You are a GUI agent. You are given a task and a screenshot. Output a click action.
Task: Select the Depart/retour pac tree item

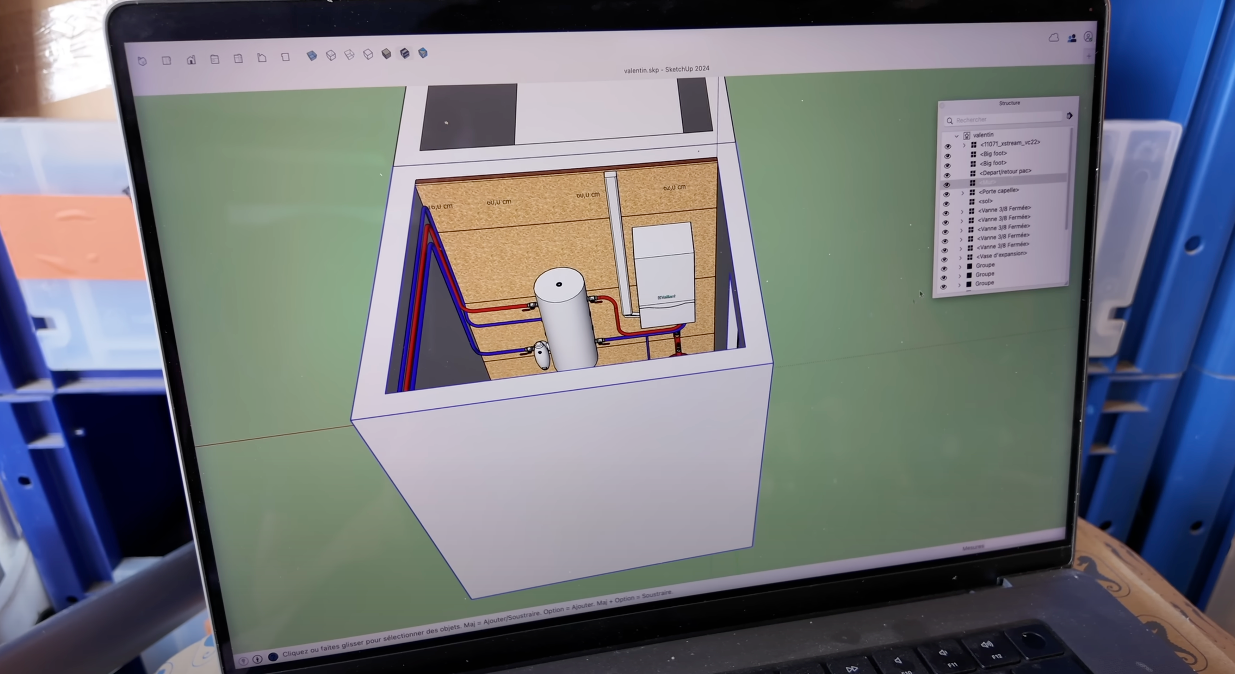tap(1005, 172)
